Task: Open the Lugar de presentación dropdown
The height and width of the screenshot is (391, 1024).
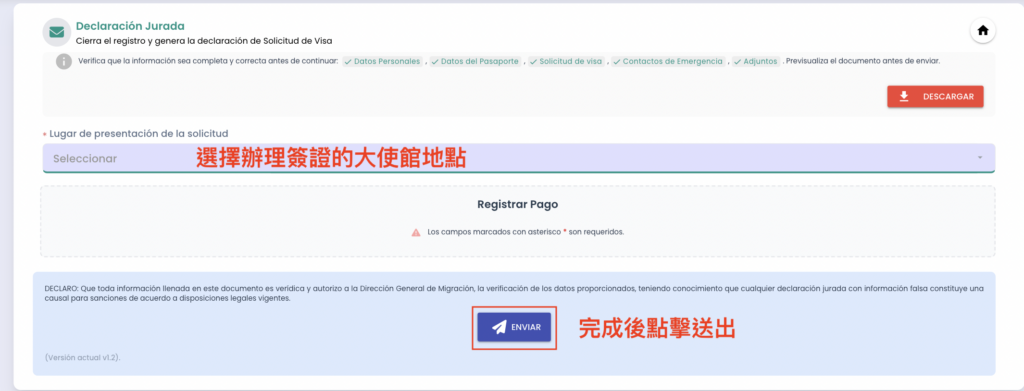Action: [519, 158]
